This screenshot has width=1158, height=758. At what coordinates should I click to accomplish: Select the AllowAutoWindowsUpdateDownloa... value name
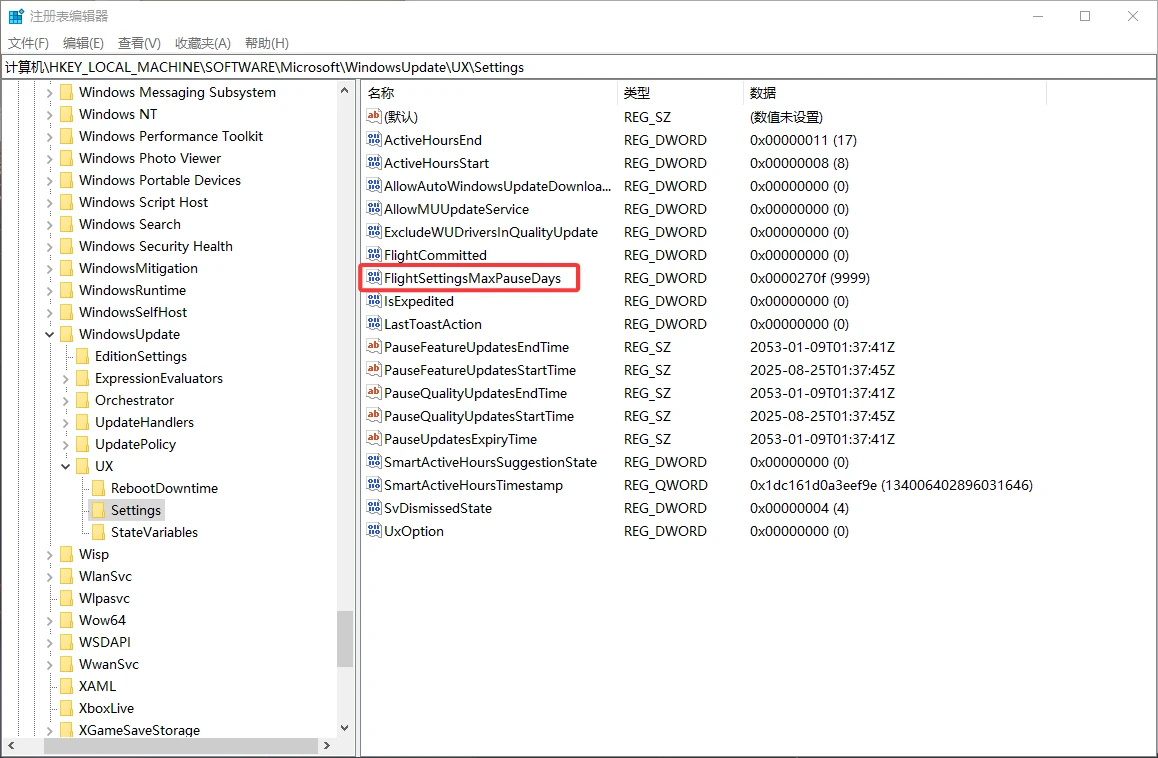[x=497, y=186]
